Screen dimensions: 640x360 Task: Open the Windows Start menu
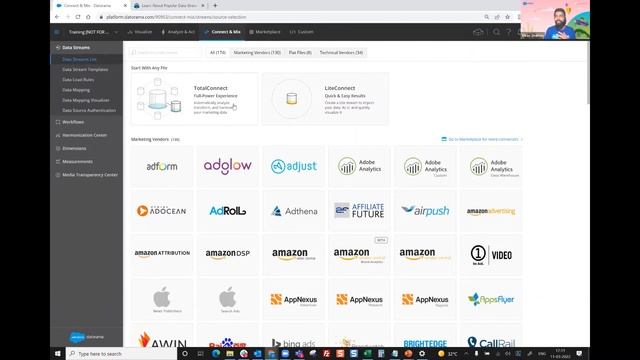pos(58,353)
